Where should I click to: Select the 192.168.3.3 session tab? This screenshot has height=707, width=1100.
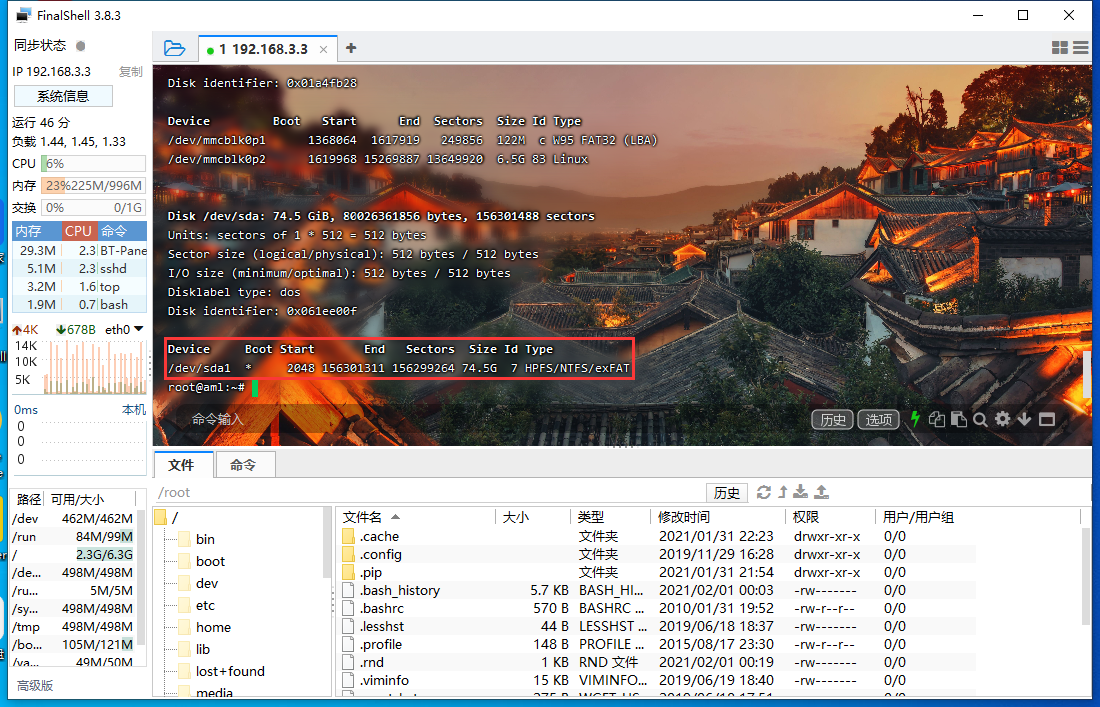coord(270,49)
